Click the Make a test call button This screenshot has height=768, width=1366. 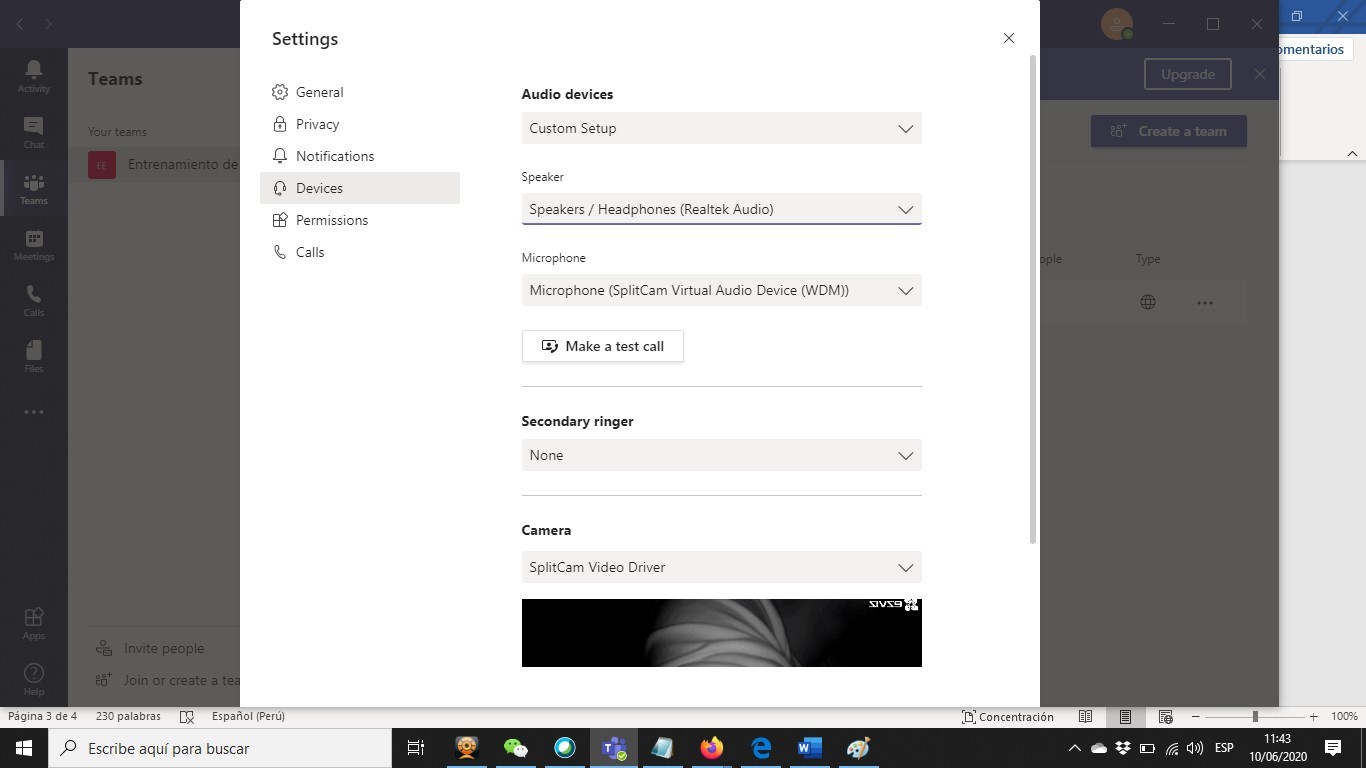603,346
